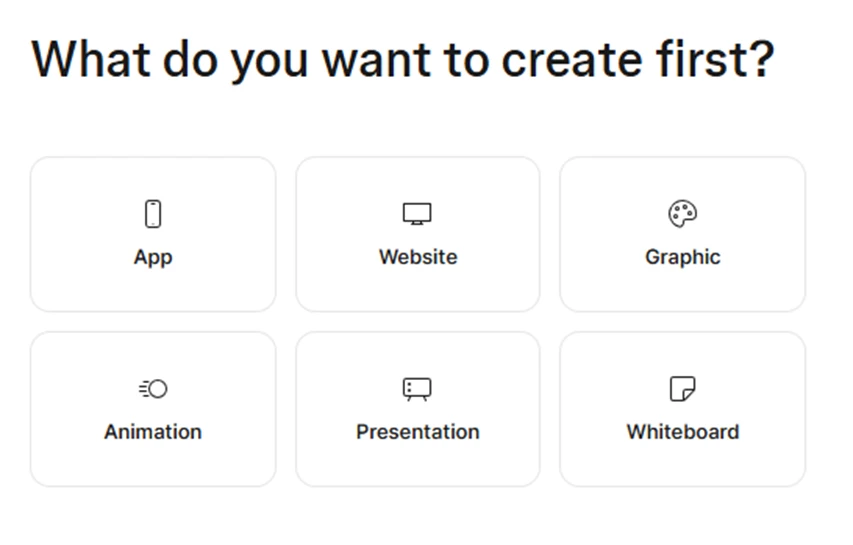This screenshot has width=853, height=545.
Task: Open the Presentation creation card
Action: click(418, 410)
